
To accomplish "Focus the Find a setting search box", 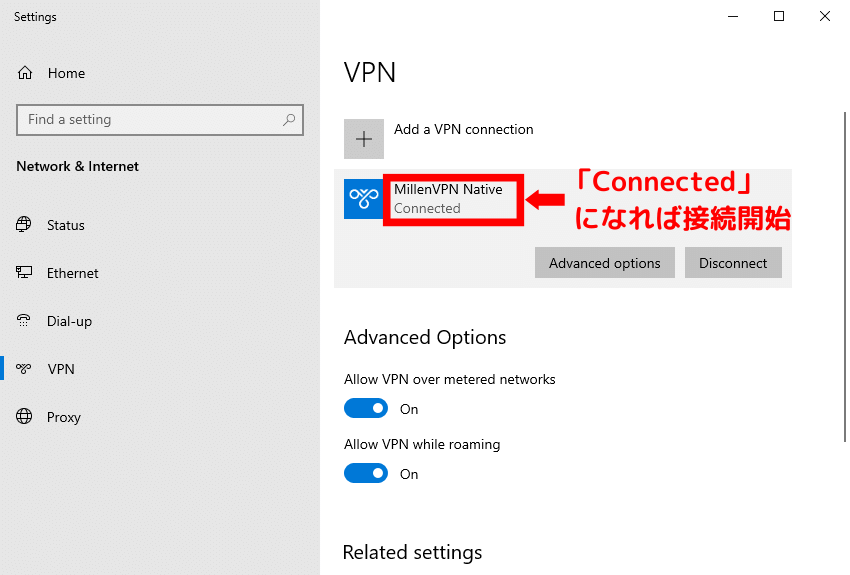I will [x=148, y=120].
